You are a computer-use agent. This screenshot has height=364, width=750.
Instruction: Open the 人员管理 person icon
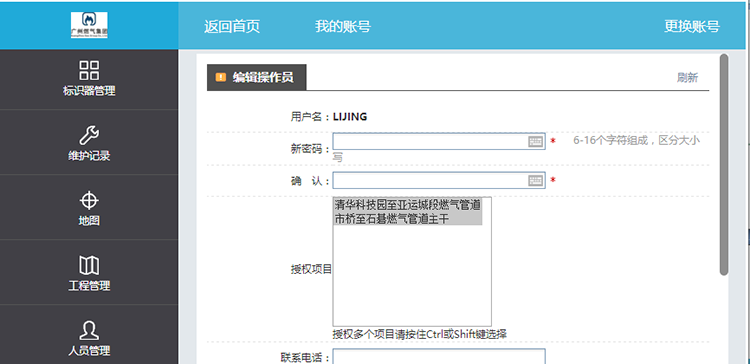coord(89,331)
